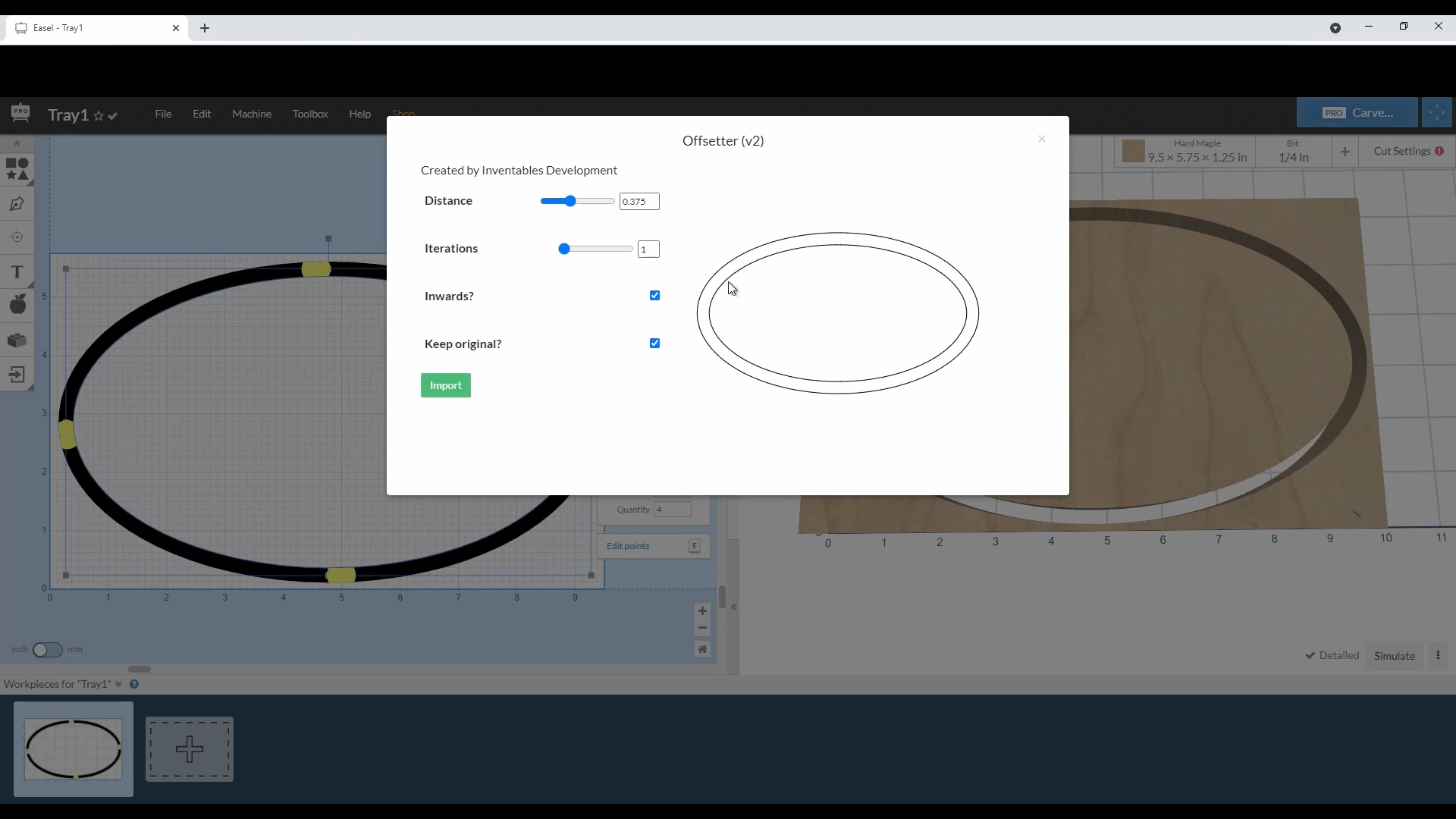Click the green Import button
Screen dimensions: 1456x819
[x=446, y=385]
